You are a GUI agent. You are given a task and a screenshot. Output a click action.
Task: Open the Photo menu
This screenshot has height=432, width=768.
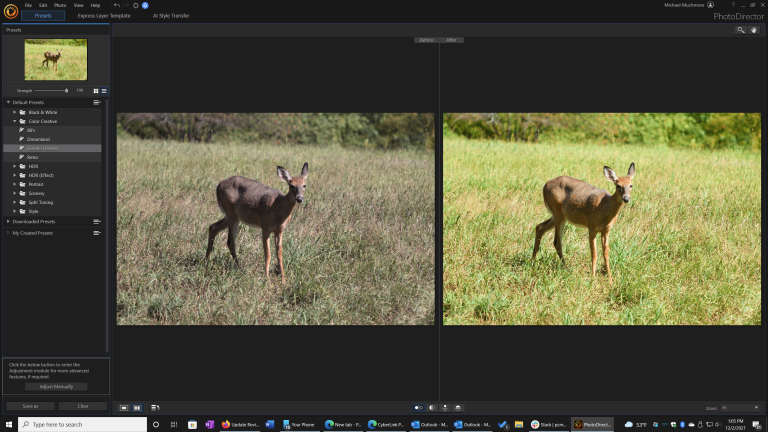(60, 5)
